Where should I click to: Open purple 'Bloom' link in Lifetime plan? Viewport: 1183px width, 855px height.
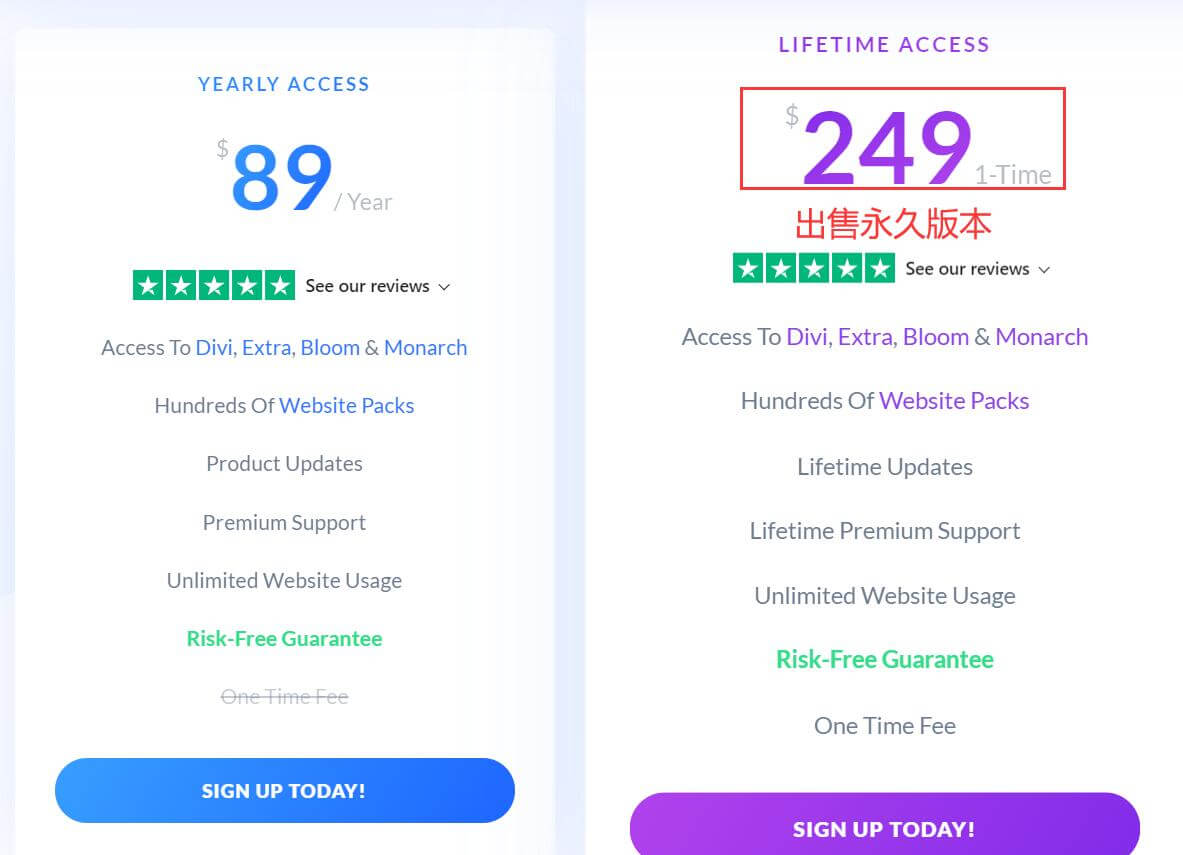[x=935, y=337]
